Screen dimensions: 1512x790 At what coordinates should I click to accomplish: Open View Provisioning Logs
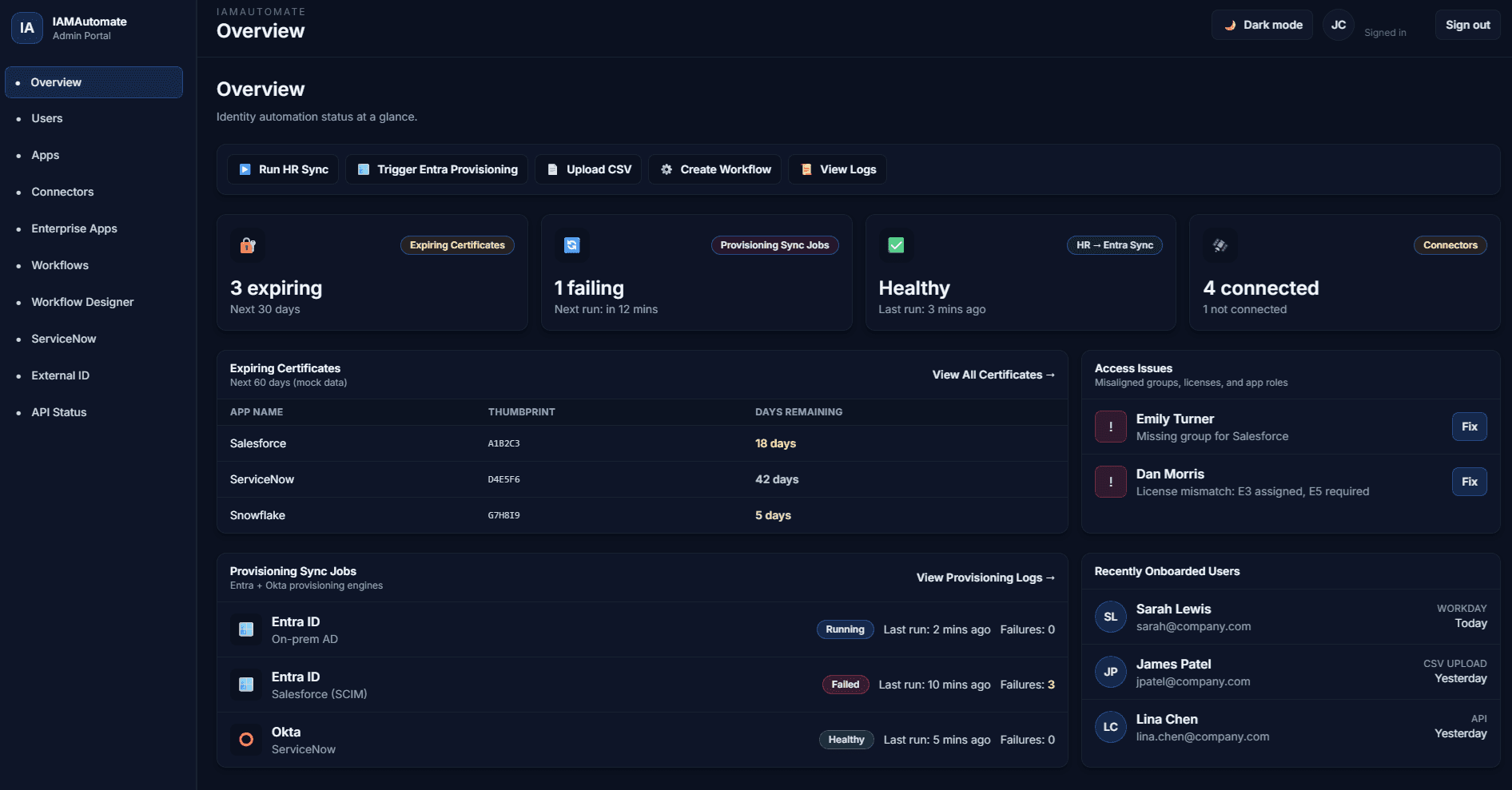(x=985, y=577)
